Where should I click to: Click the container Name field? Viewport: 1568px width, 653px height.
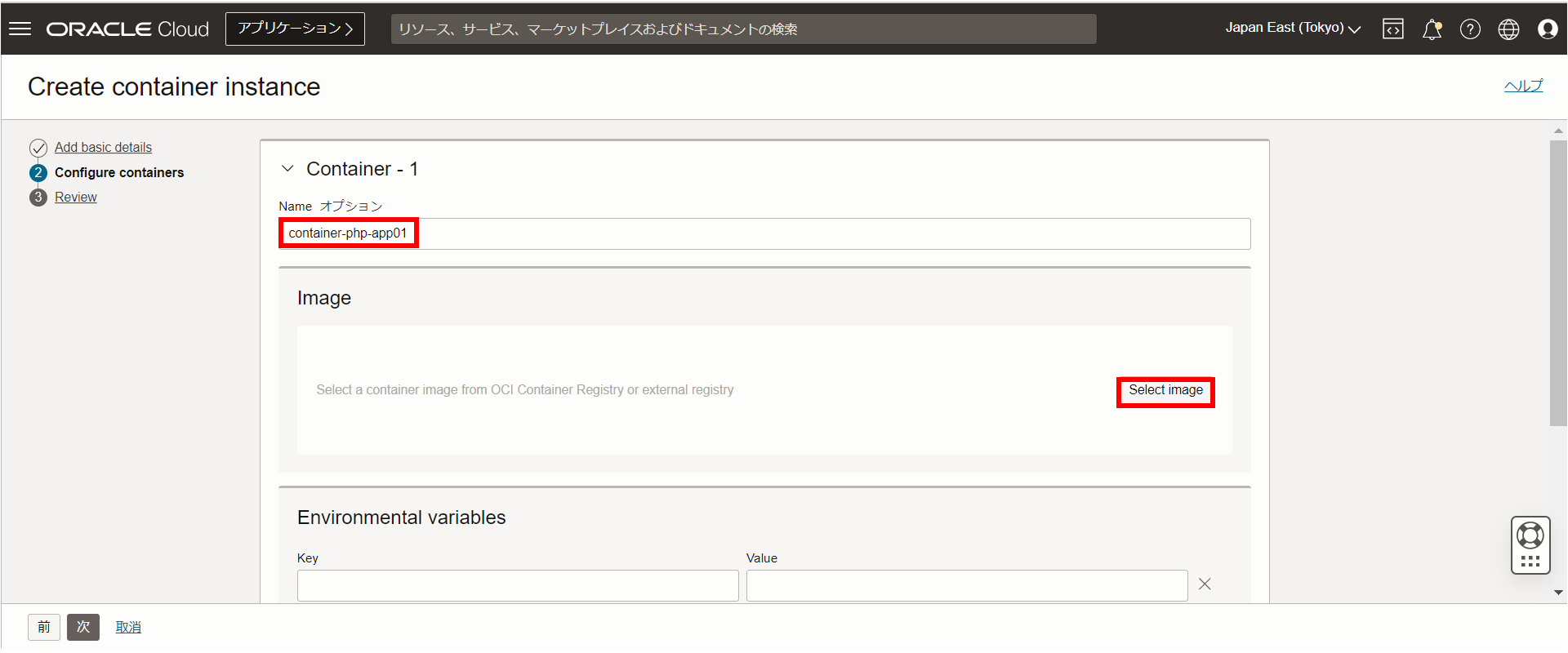pos(764,233)
